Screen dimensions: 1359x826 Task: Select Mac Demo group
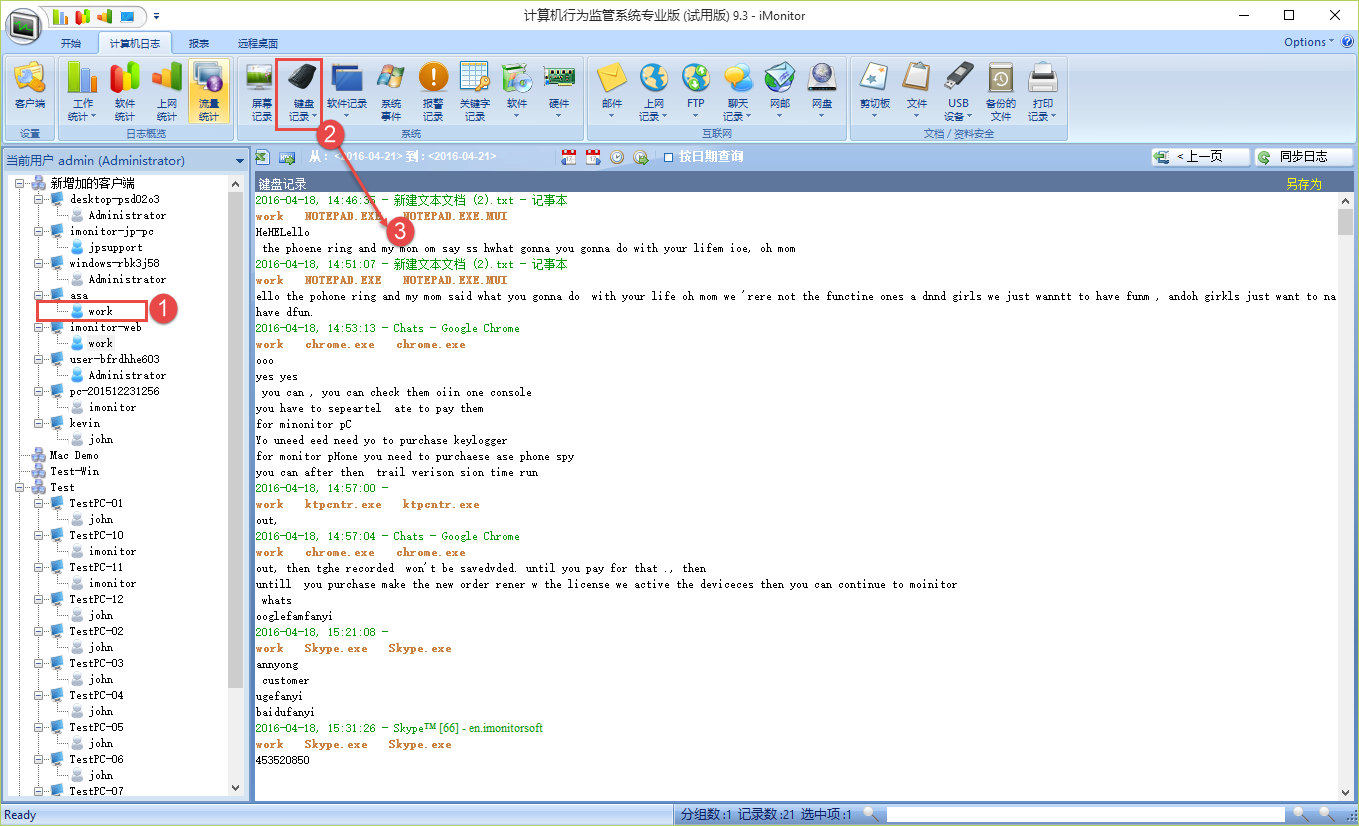(74, 455)
